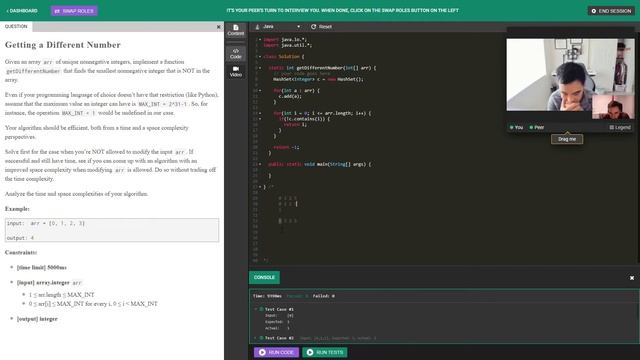Click the 'Getting a Different Number' heading

point(63,45)
